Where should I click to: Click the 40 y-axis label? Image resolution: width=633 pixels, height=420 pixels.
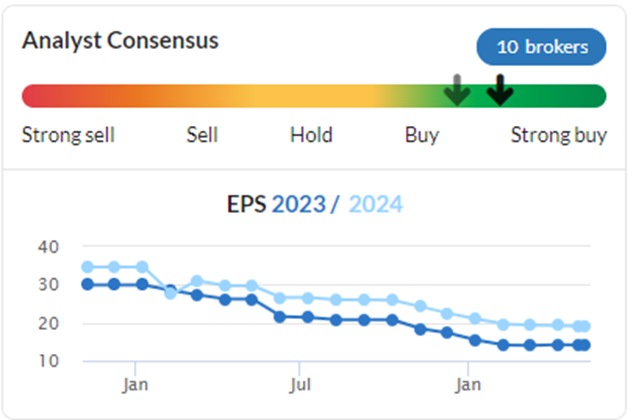coord(48,247)
